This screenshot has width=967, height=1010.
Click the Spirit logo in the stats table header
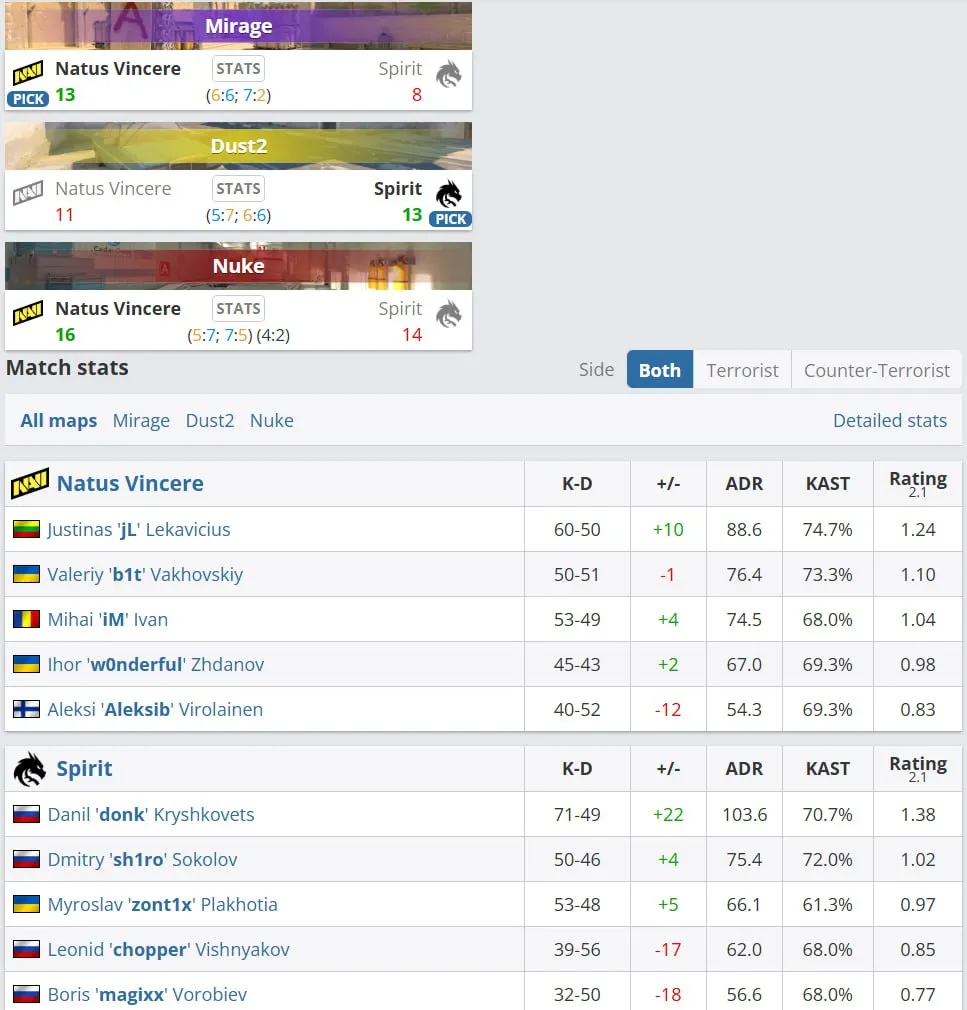(x=30, y=769)
